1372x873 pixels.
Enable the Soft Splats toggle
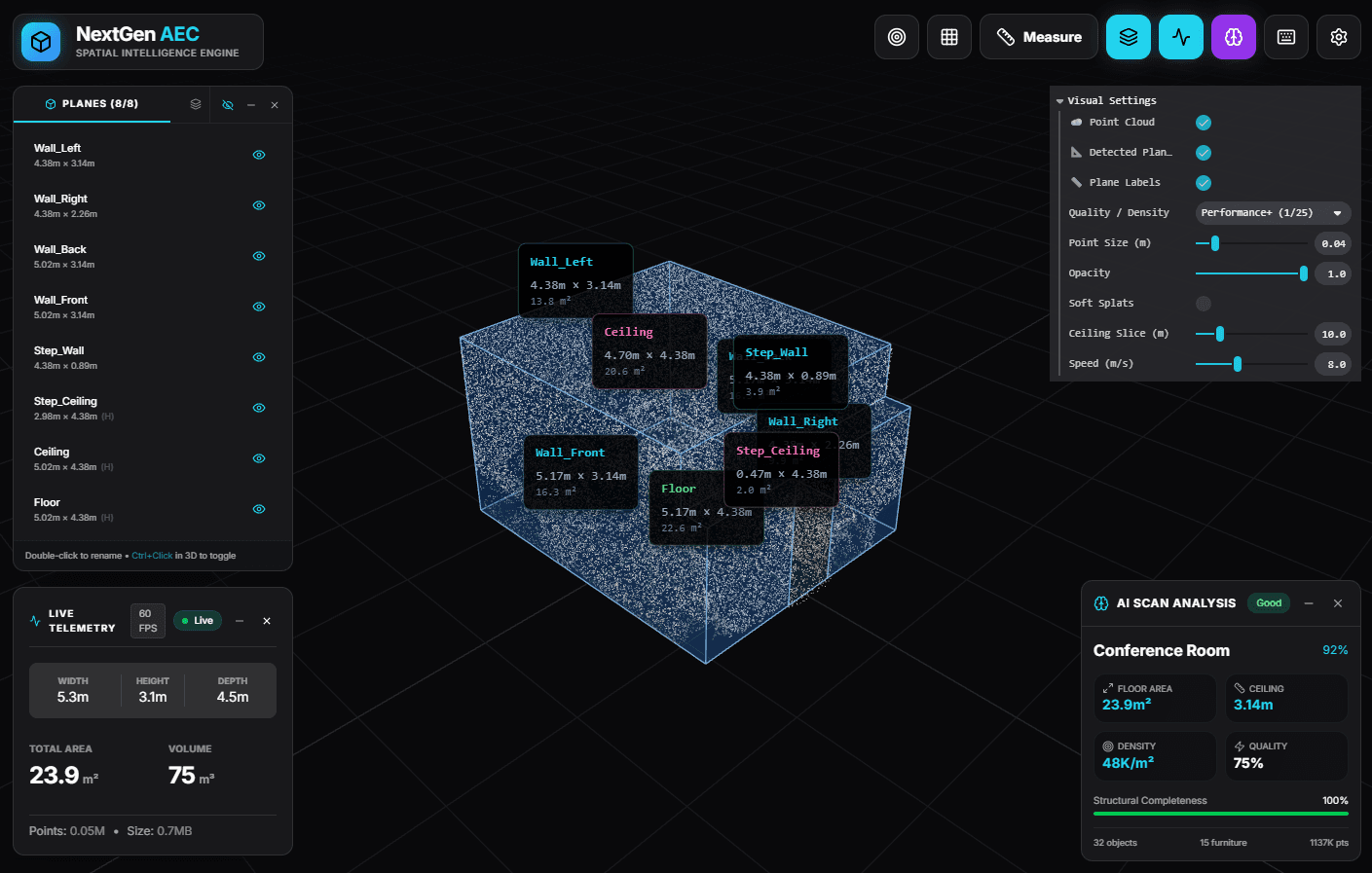click(1204, 304)
